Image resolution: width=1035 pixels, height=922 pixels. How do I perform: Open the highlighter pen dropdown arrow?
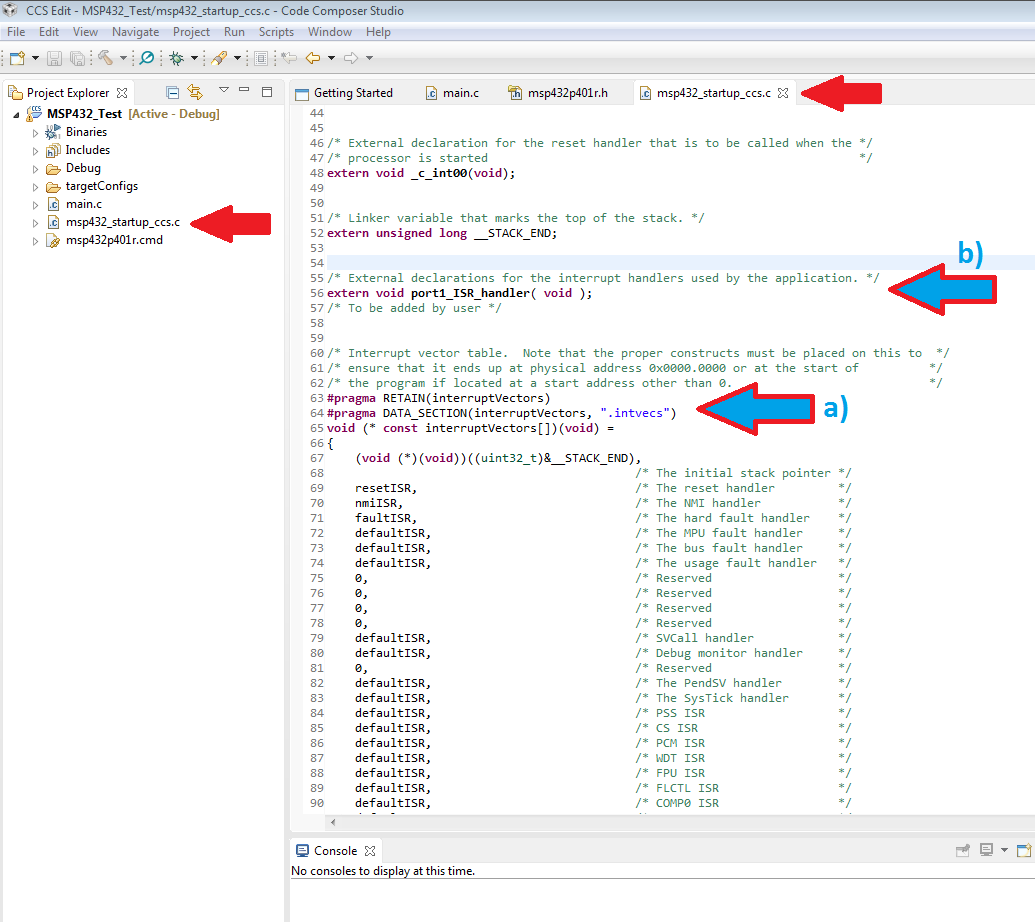(237, 58)
